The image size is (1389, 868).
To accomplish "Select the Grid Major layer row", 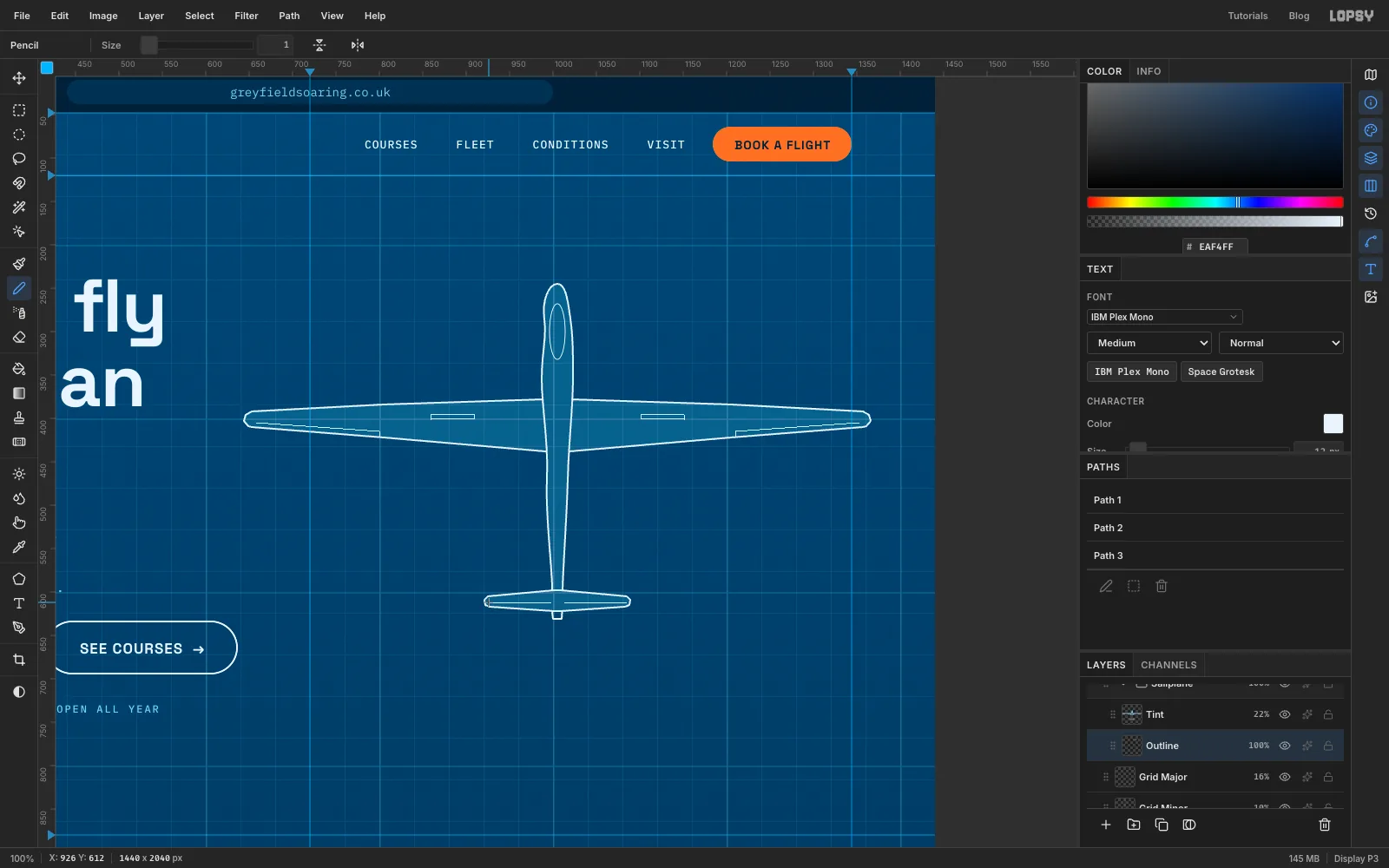I will (1215, 777).
